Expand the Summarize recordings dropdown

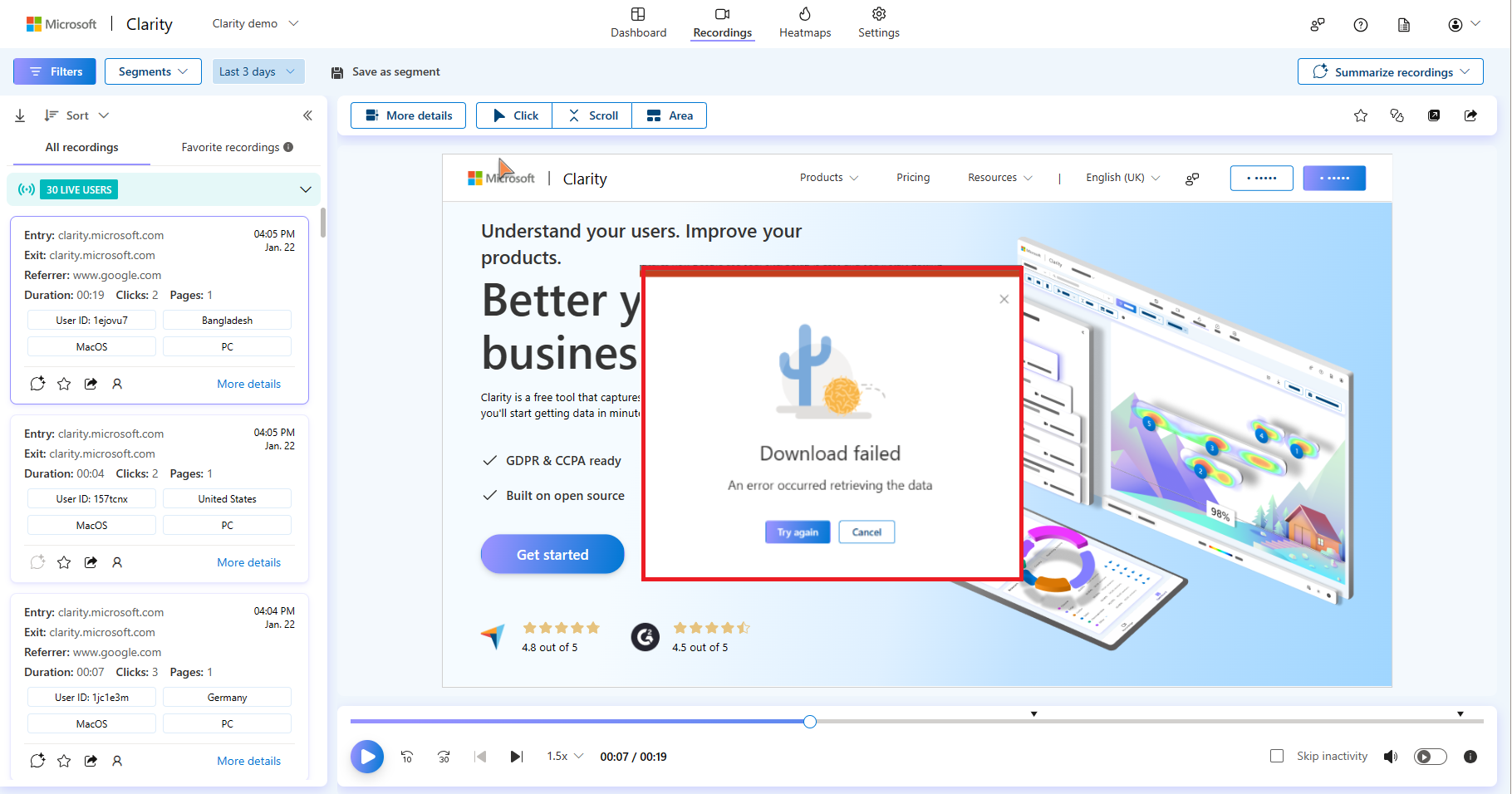coord(1390,71)
